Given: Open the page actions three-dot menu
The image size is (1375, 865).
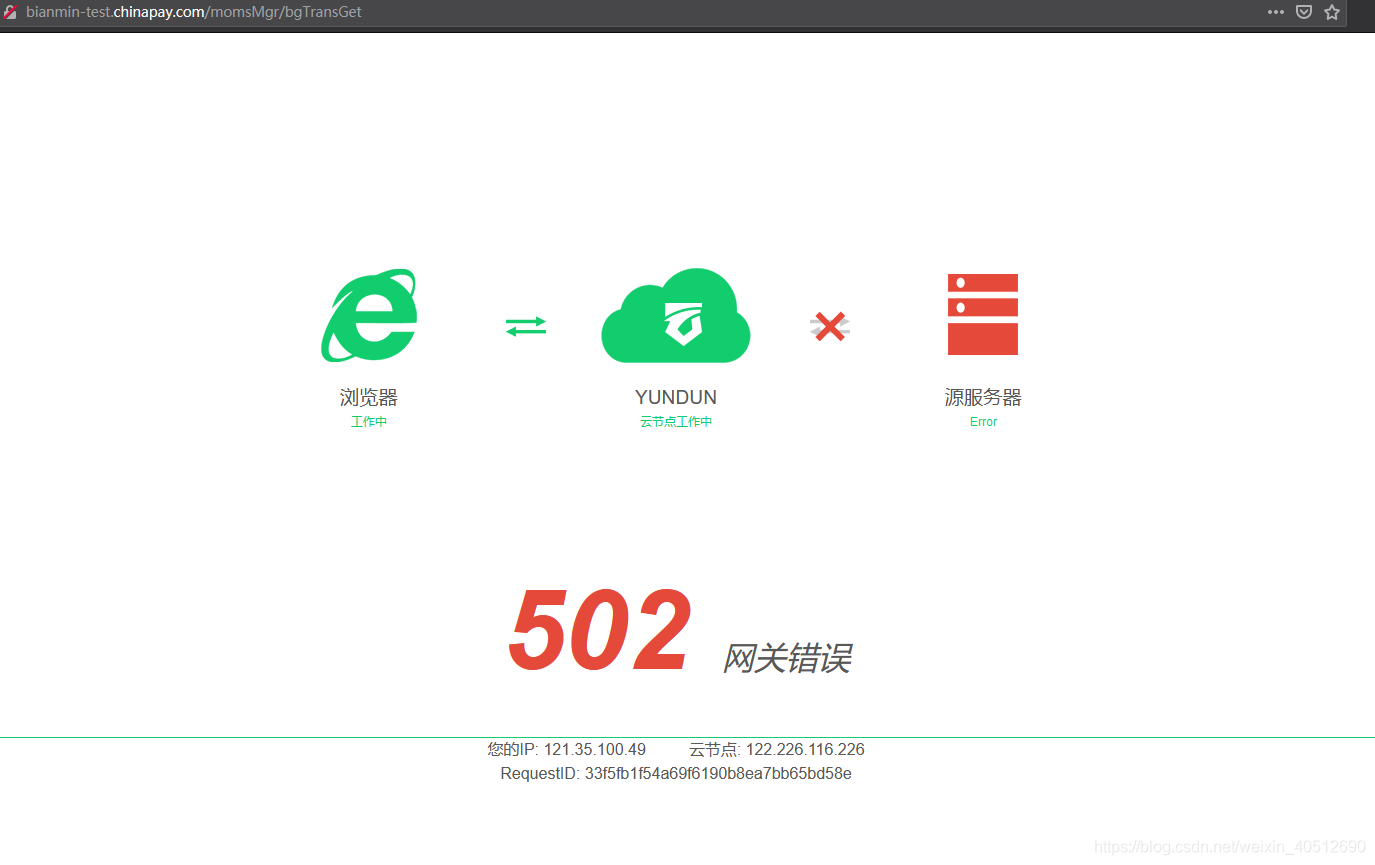Looking at the screenshot, I should 1276,12.
